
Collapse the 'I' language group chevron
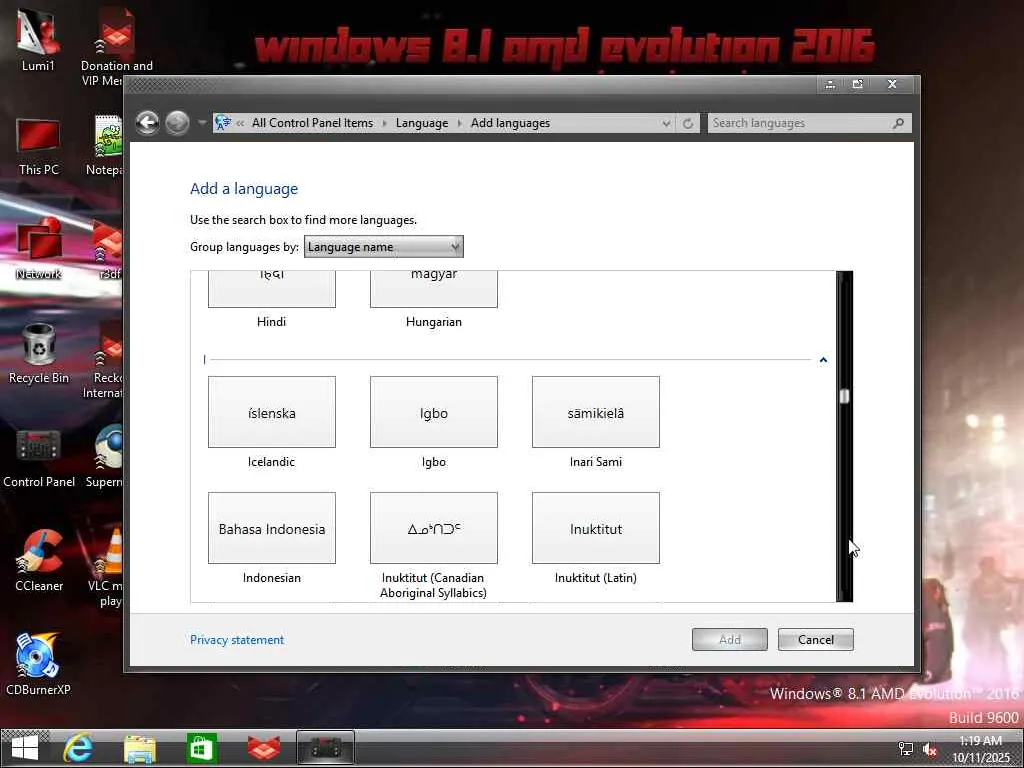point(823,360)
